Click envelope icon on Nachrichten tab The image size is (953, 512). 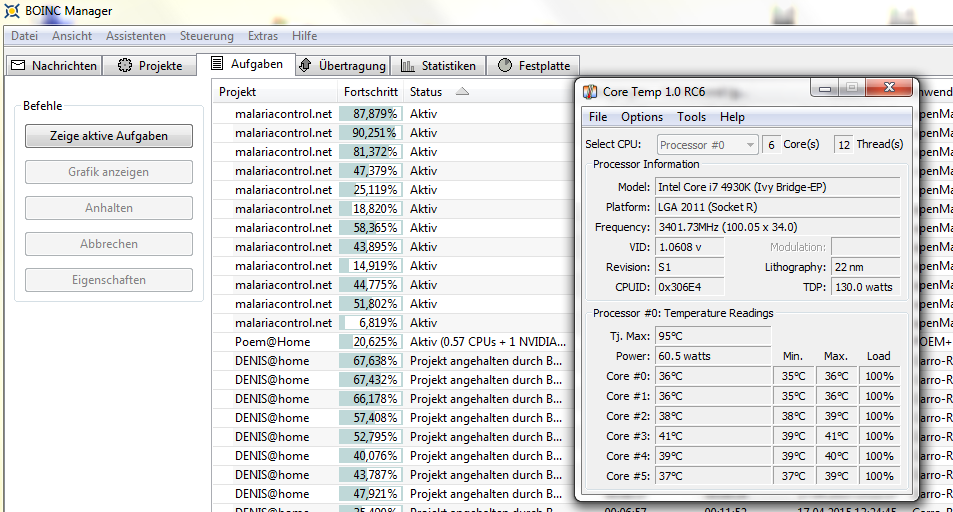[18, 65]
